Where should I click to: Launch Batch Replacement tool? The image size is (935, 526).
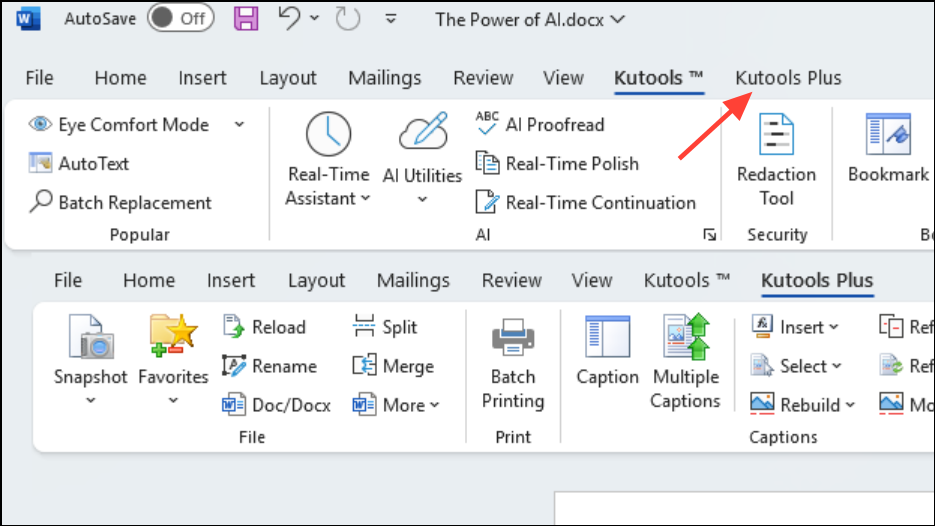(120, 203)
